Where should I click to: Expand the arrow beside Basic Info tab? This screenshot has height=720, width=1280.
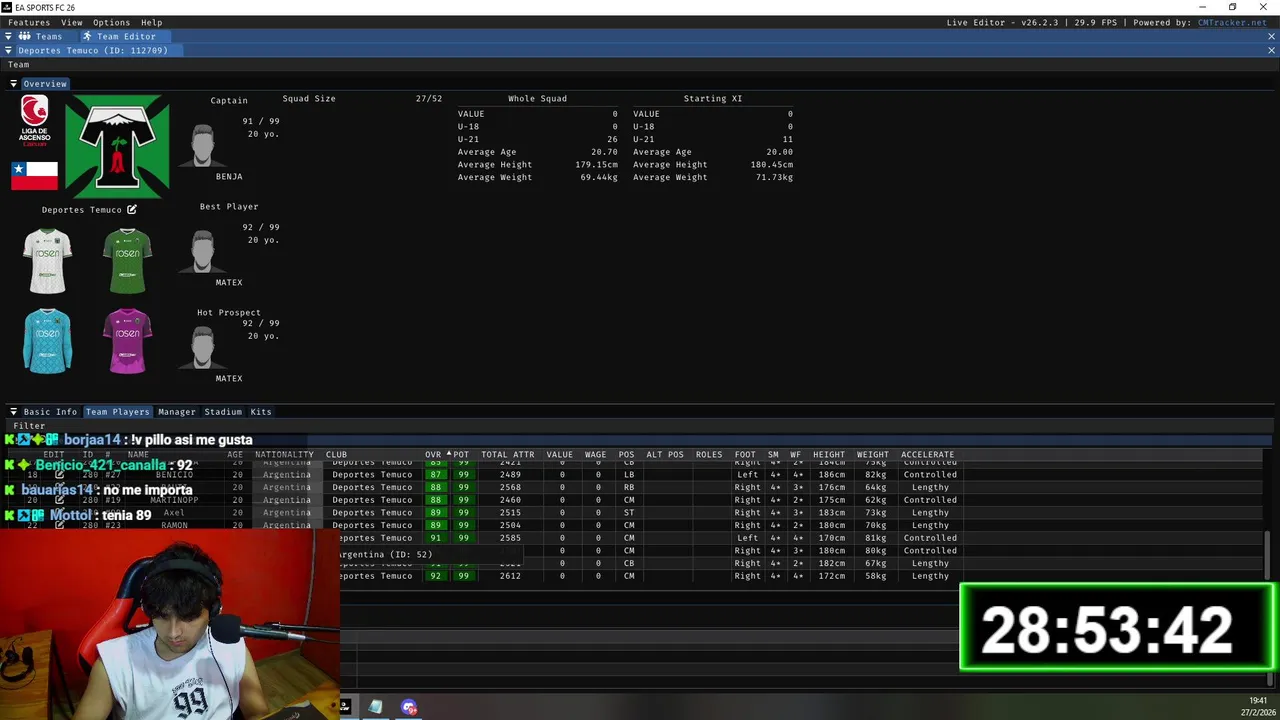14,412
